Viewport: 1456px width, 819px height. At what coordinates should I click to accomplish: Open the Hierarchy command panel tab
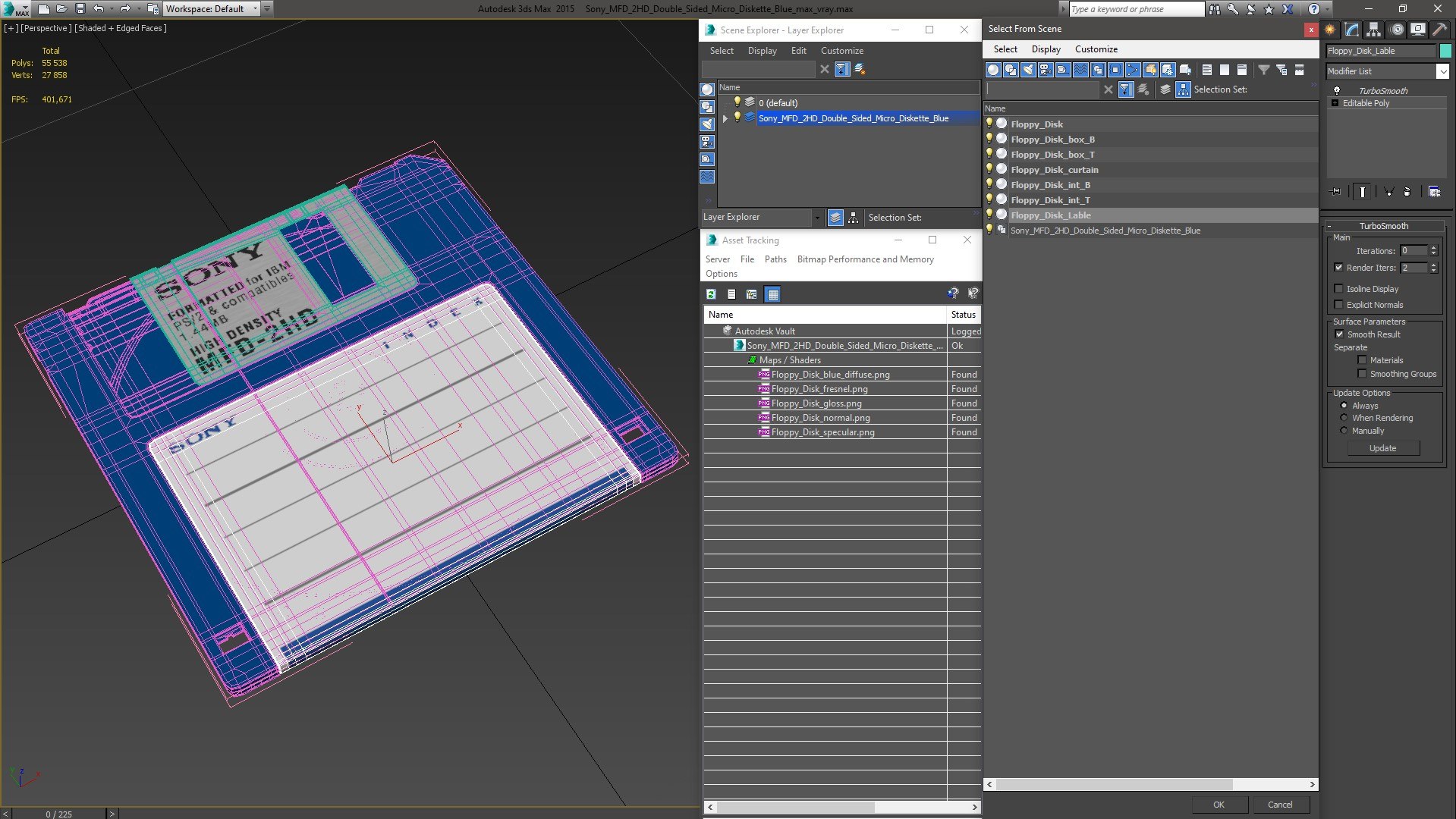pyautogui.click(x=1373, y=30)
